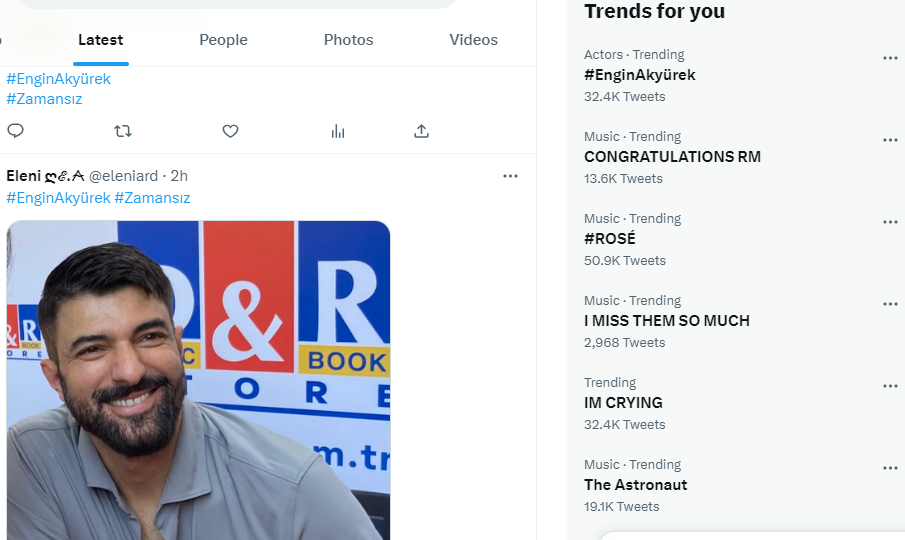Screen dimensions: 905x540
Task: Like the tweet with the heart icon
Action: 230,131
